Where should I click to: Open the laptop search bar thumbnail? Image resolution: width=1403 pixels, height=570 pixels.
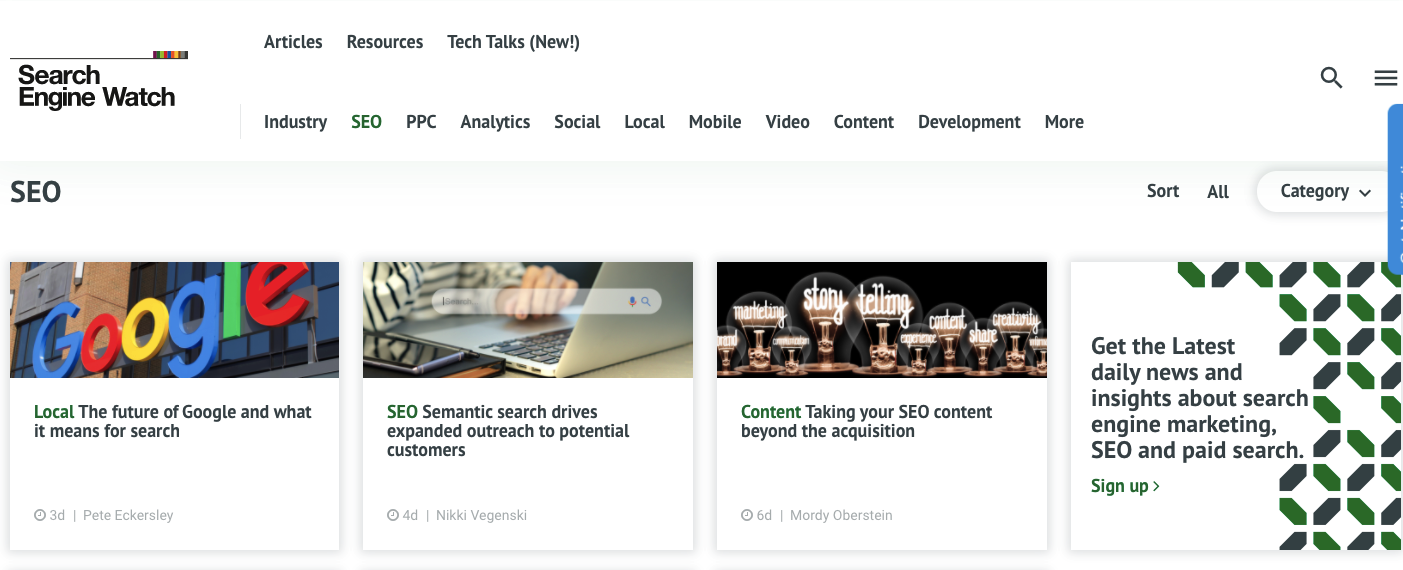528,320
